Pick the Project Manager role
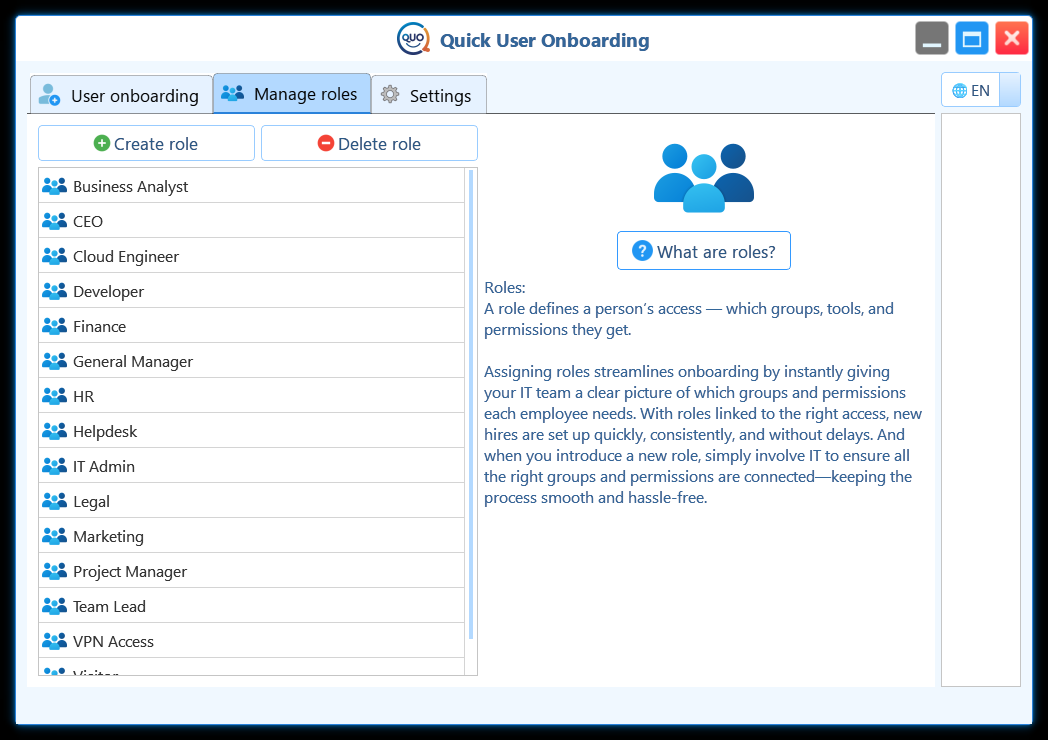1048x740 pixels. pos(251,571)
